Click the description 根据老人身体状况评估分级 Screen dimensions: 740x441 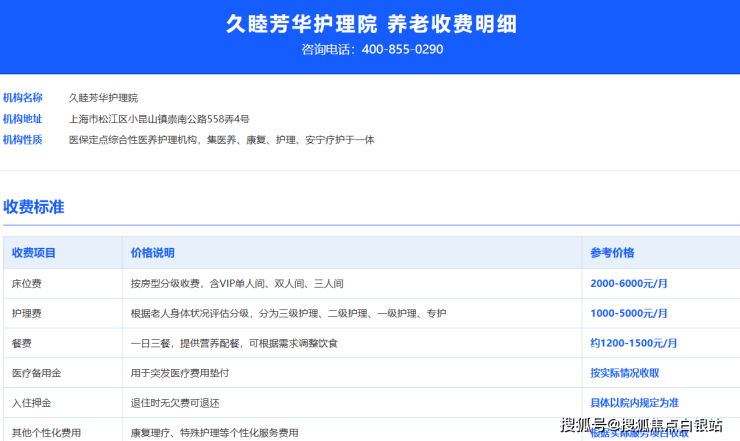288,314
